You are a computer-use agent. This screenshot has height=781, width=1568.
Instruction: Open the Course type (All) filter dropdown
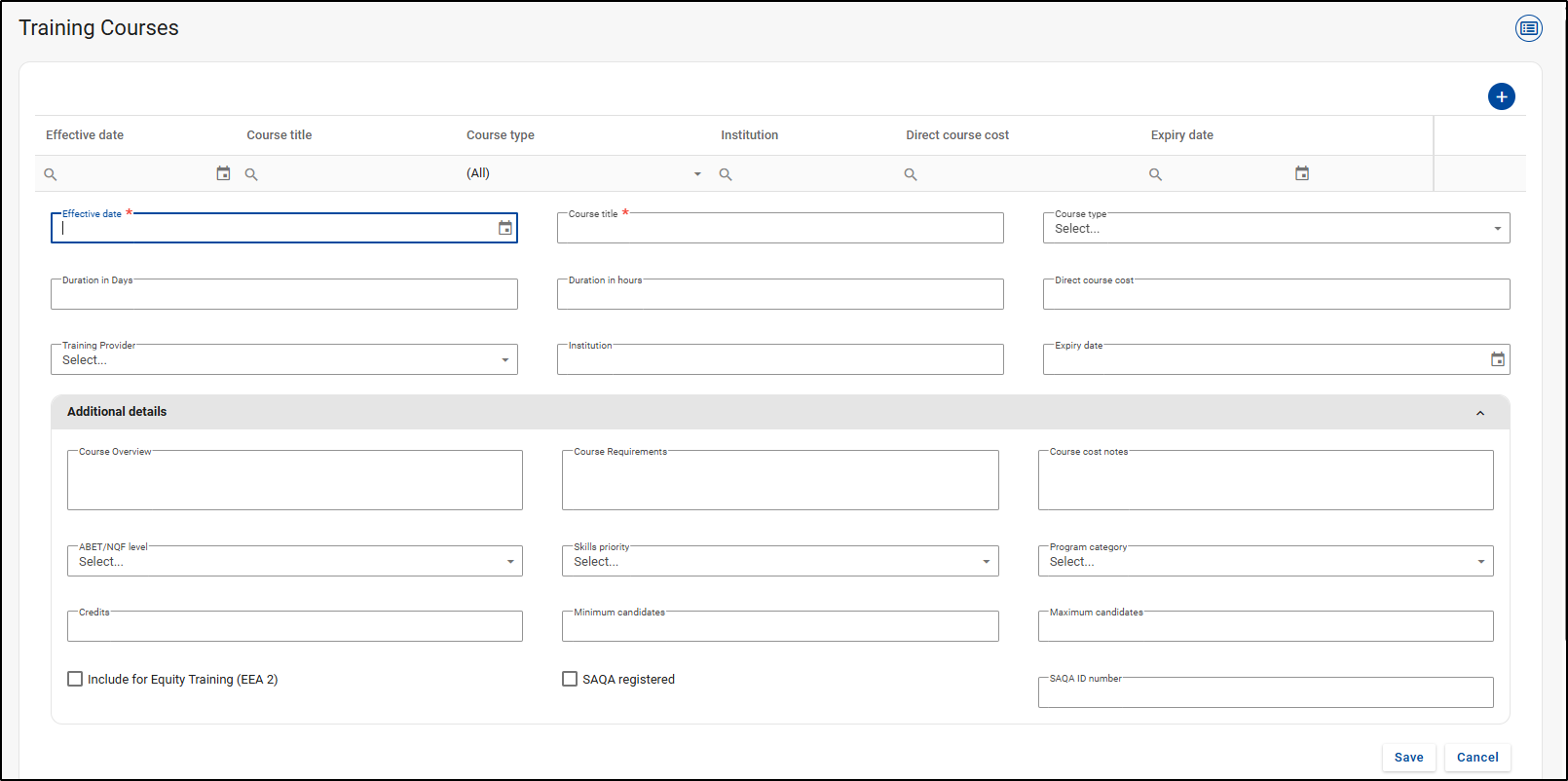click(x=583, y=173)
